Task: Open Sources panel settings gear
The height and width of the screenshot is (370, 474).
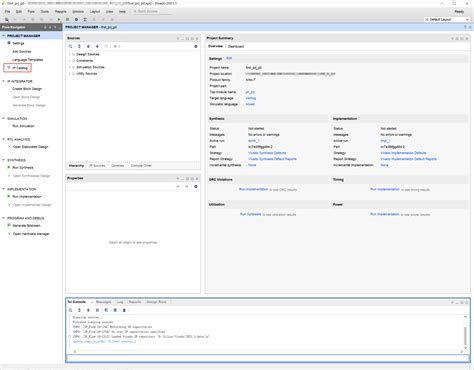Action: point(196,46)
